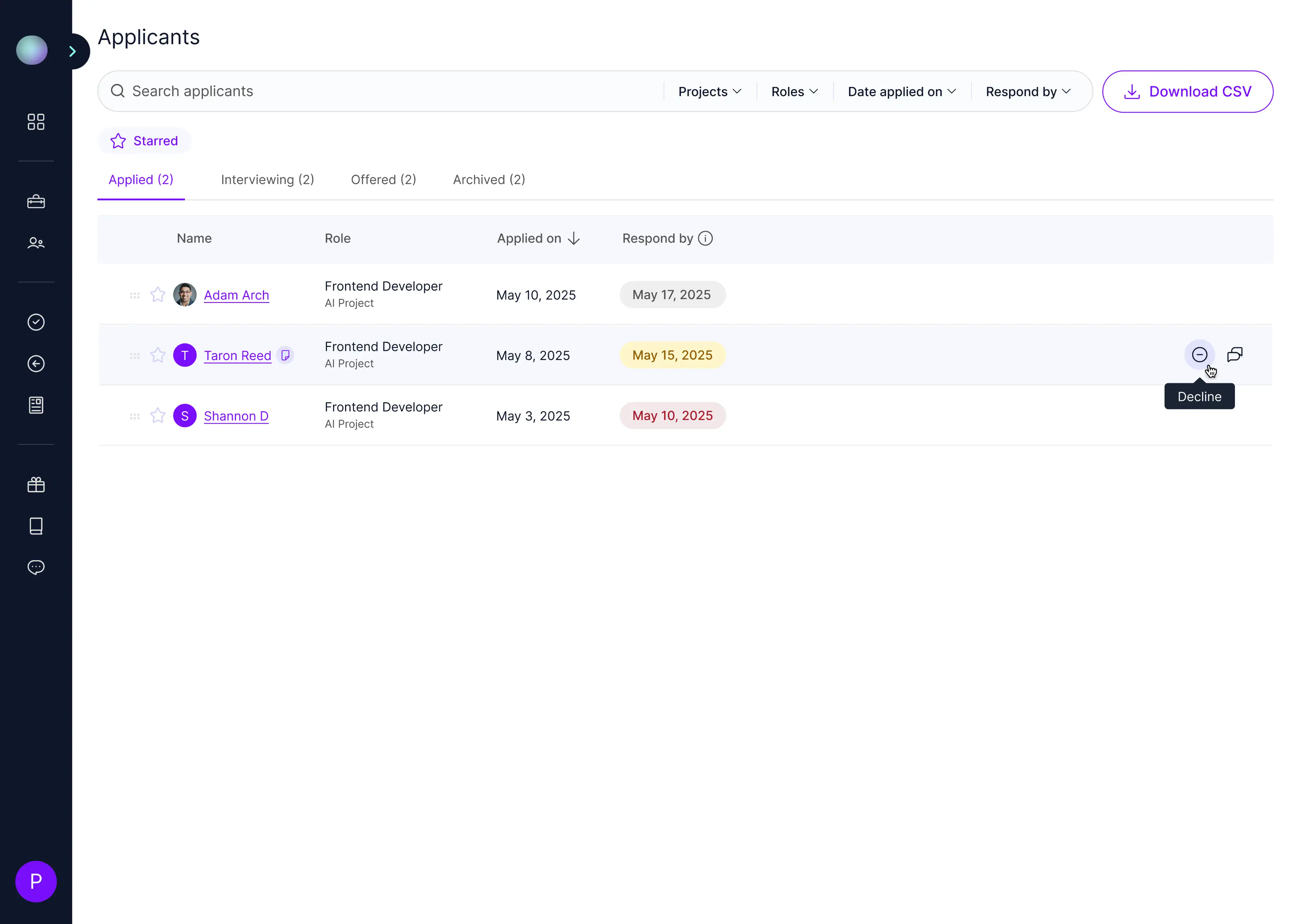Open Adam Arch's profile link
1299x924 pixels.
coord(236,295)
